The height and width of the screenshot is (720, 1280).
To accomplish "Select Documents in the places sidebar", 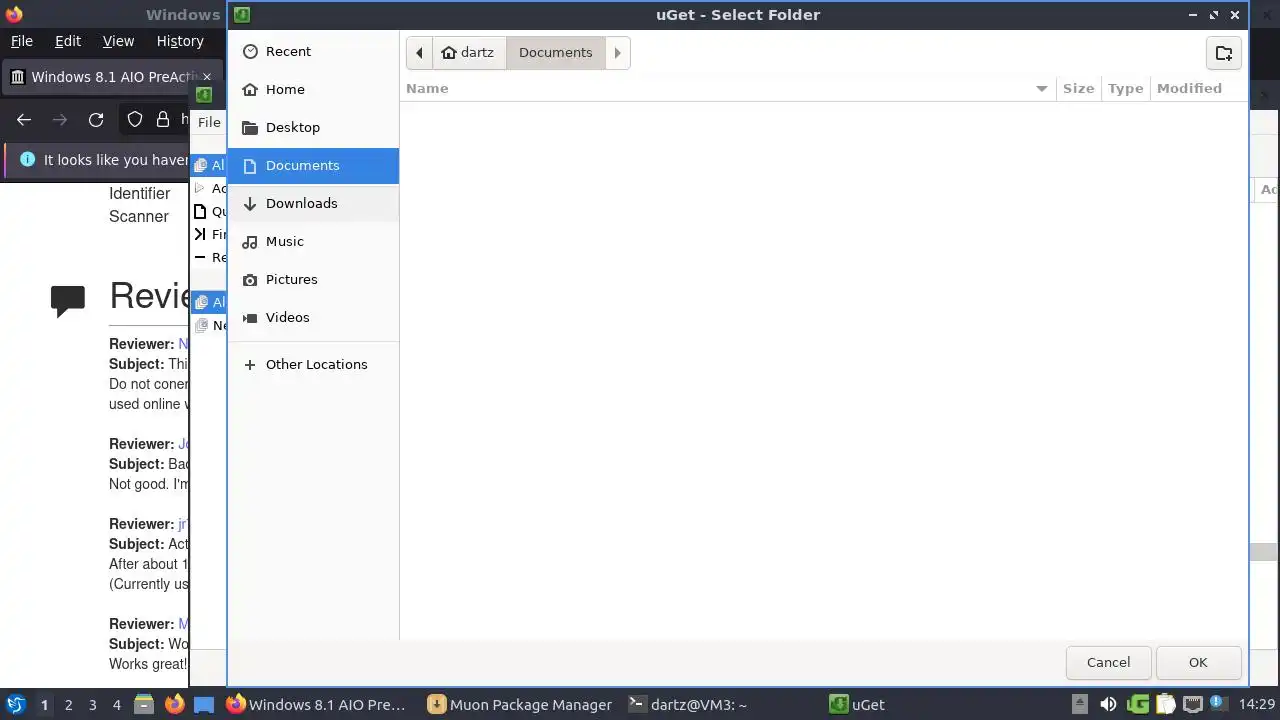I will 313,165.
